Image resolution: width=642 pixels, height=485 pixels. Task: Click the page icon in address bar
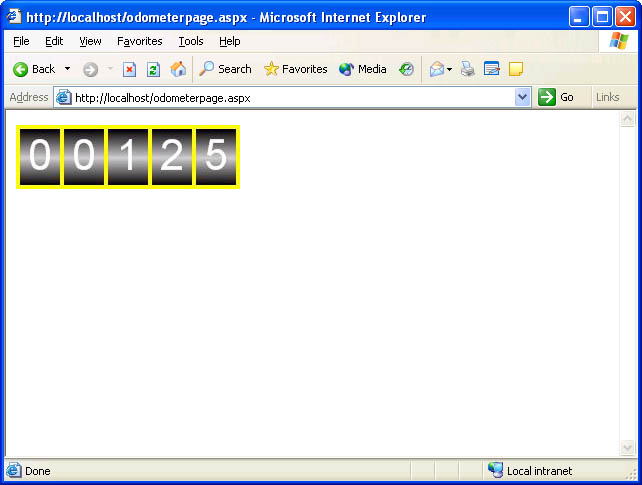click(63, 97)
